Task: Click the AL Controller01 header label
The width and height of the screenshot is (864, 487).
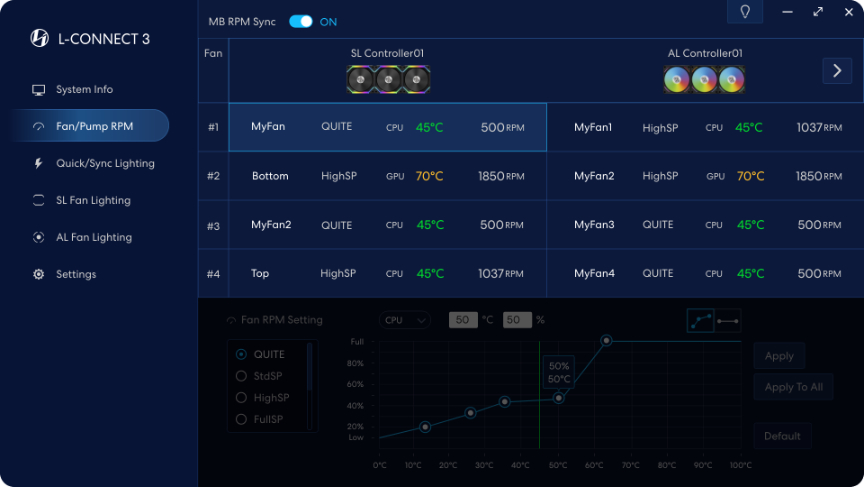Action: (x=705, y=53)
